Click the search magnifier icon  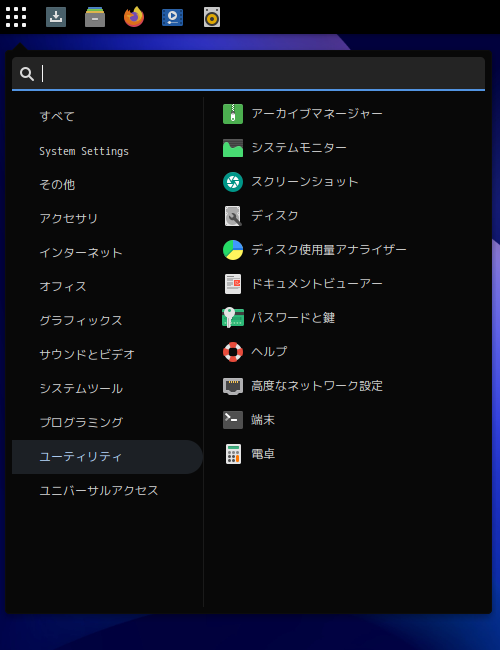click(27, 74)
